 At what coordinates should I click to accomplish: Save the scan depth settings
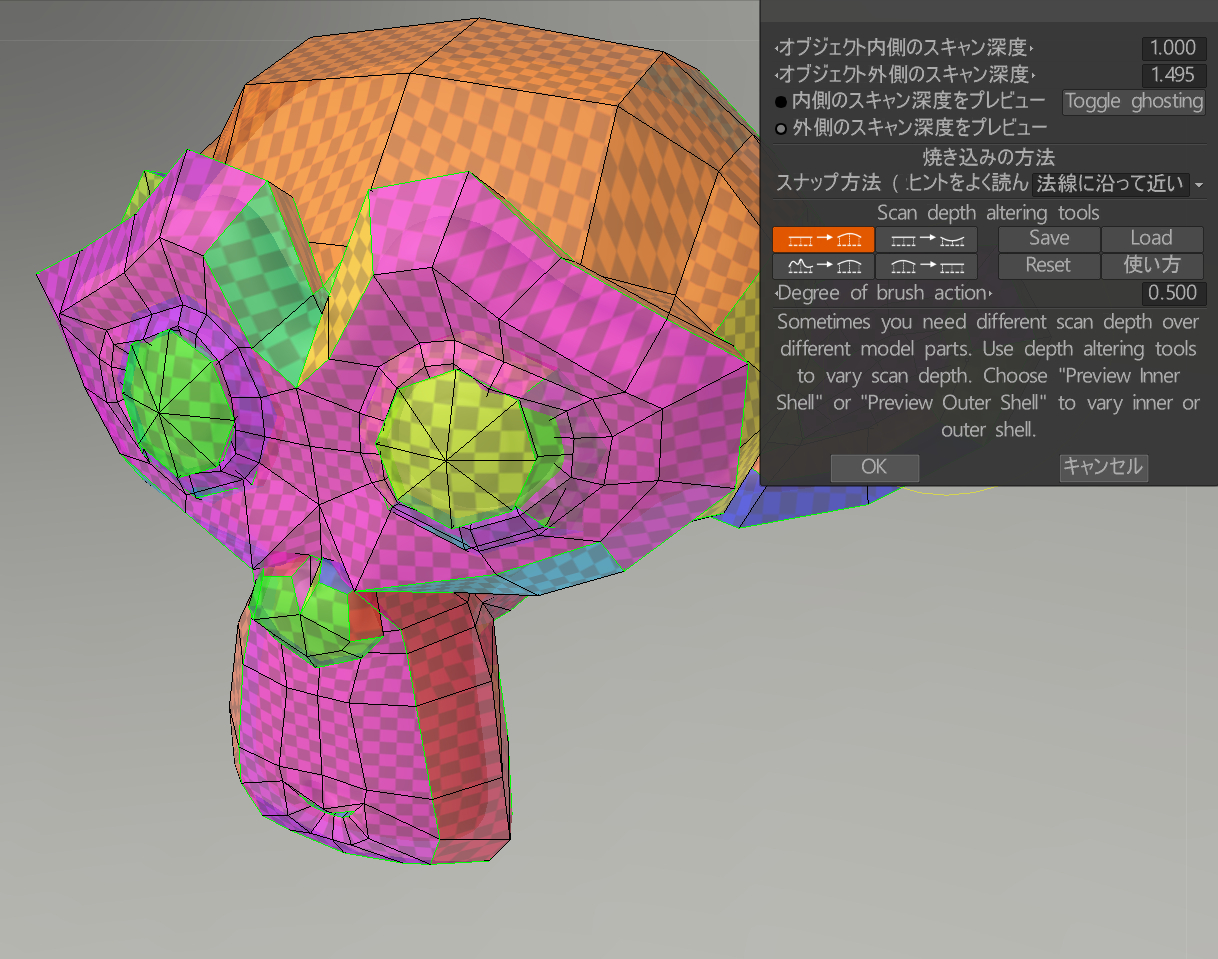coord(1048,239)
